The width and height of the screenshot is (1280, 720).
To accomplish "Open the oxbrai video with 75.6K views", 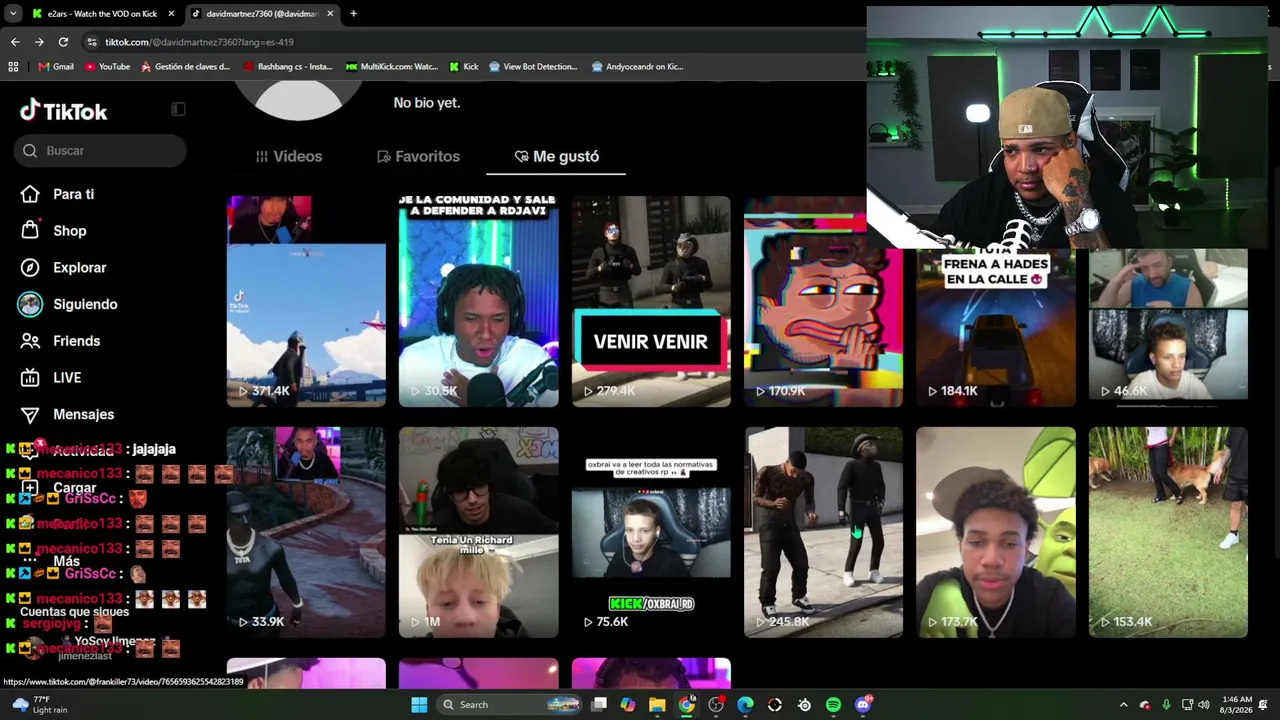I will [651, 532].
